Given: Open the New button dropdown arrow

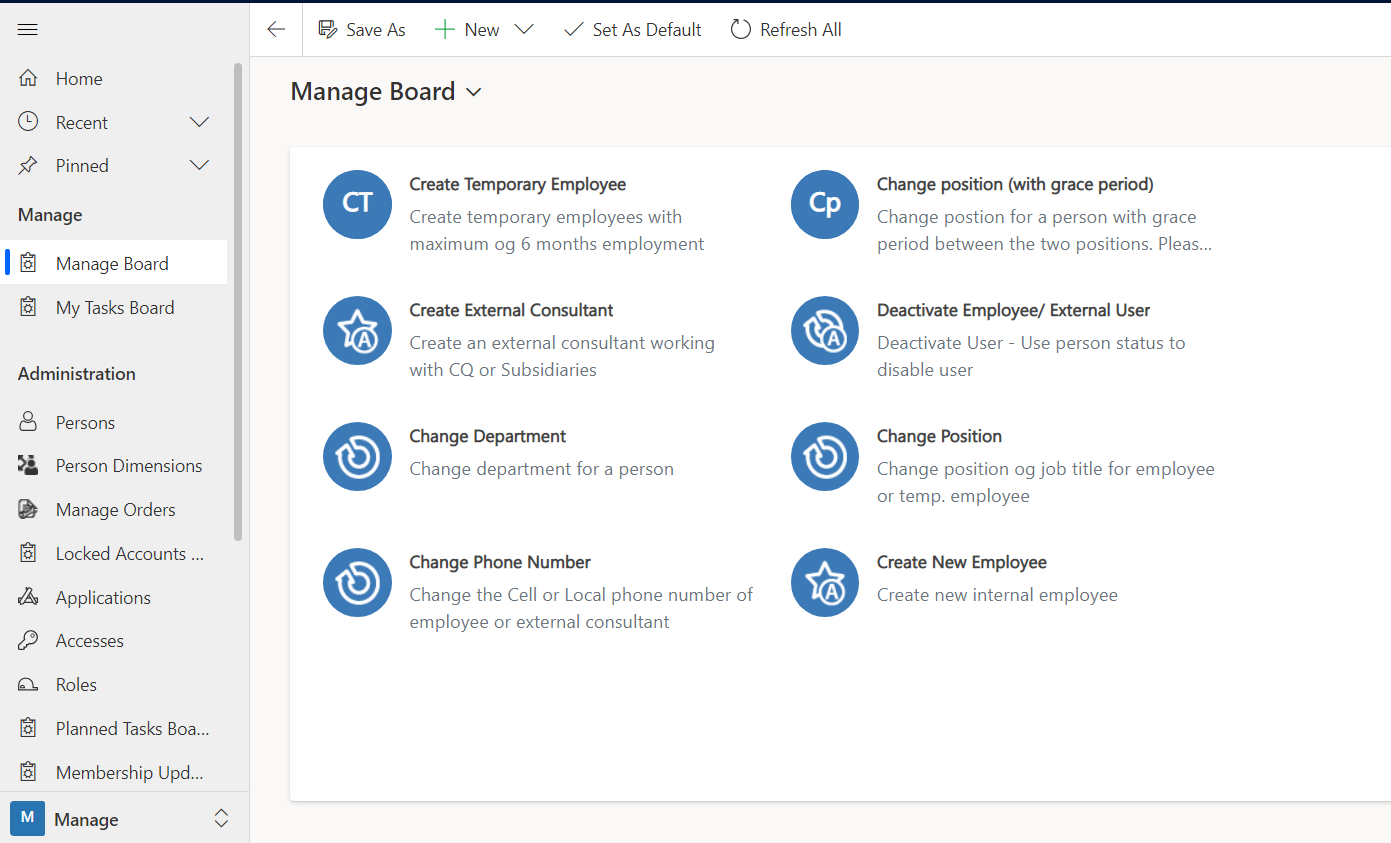Looking at the screenshot, I should tap(524, 30).
